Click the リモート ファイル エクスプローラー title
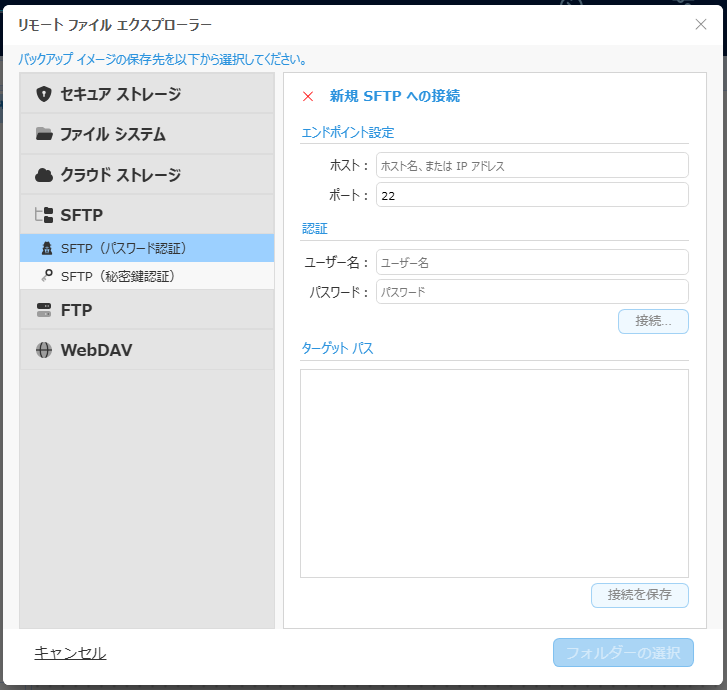The image size is (727, 690). tap(115, 25)
